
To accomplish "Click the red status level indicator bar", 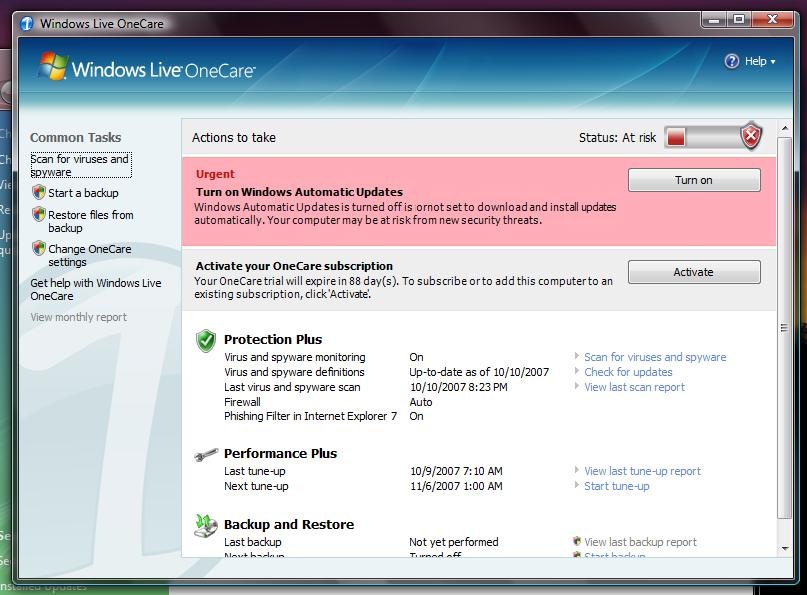I will tap(676, 137).
